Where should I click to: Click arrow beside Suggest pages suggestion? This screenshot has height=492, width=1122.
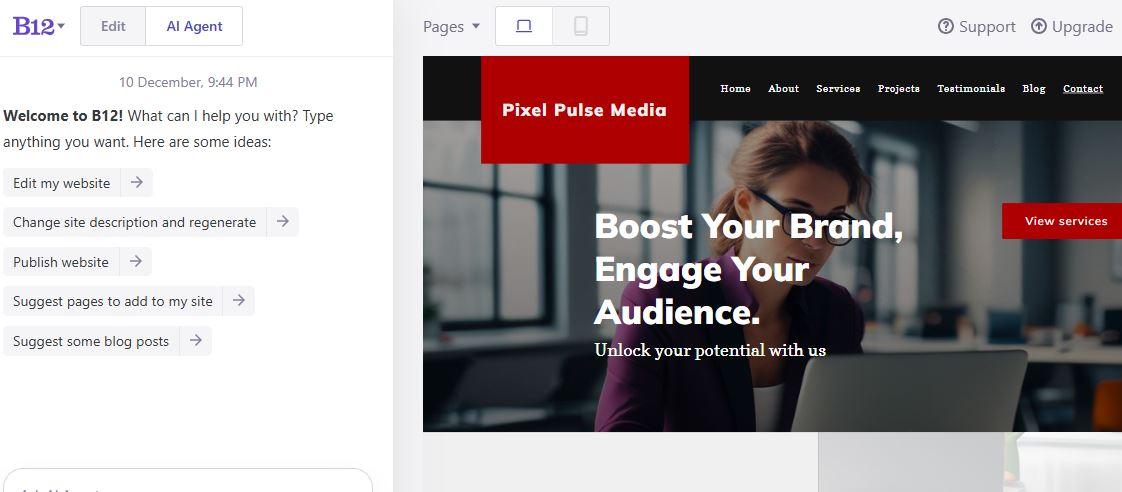[x=239, y=301]
